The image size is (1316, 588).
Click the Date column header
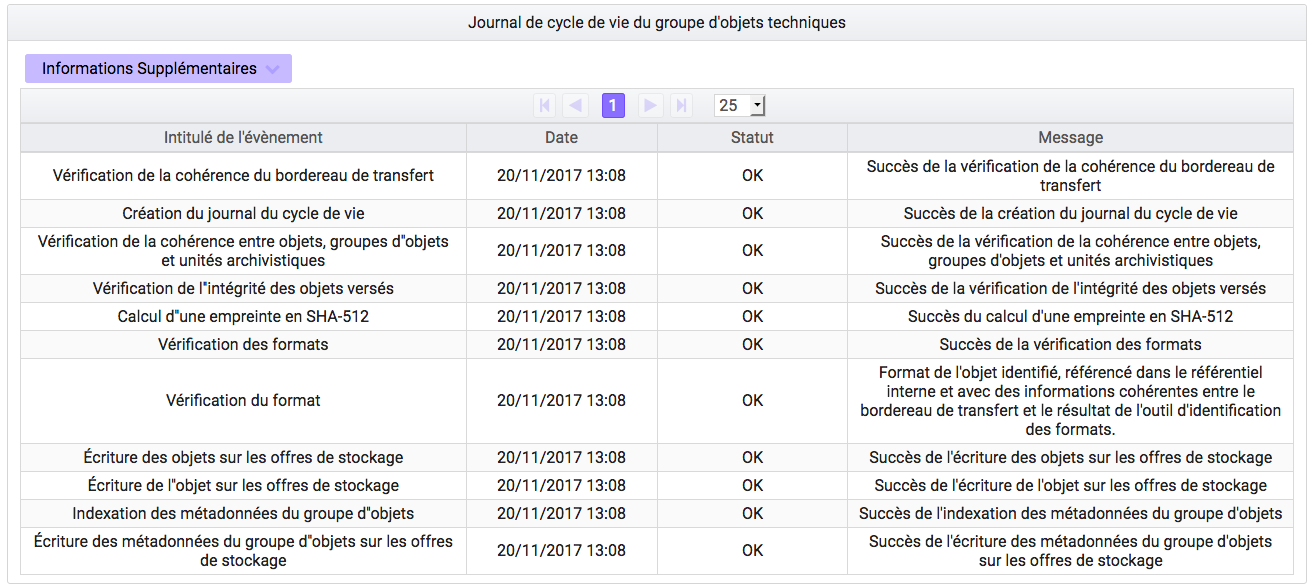click(x=562, y=137)
